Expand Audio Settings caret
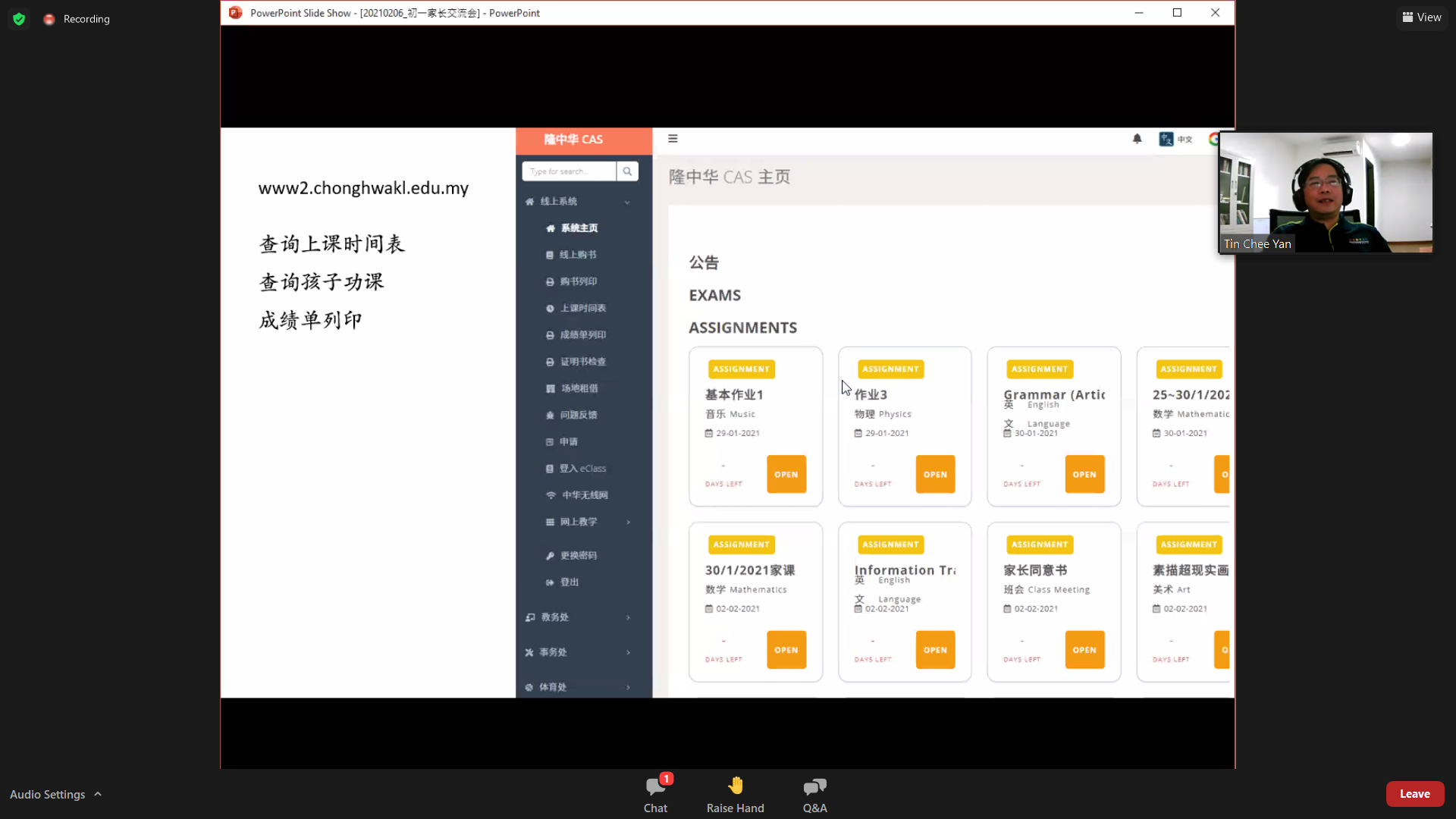 click(98, 794)
